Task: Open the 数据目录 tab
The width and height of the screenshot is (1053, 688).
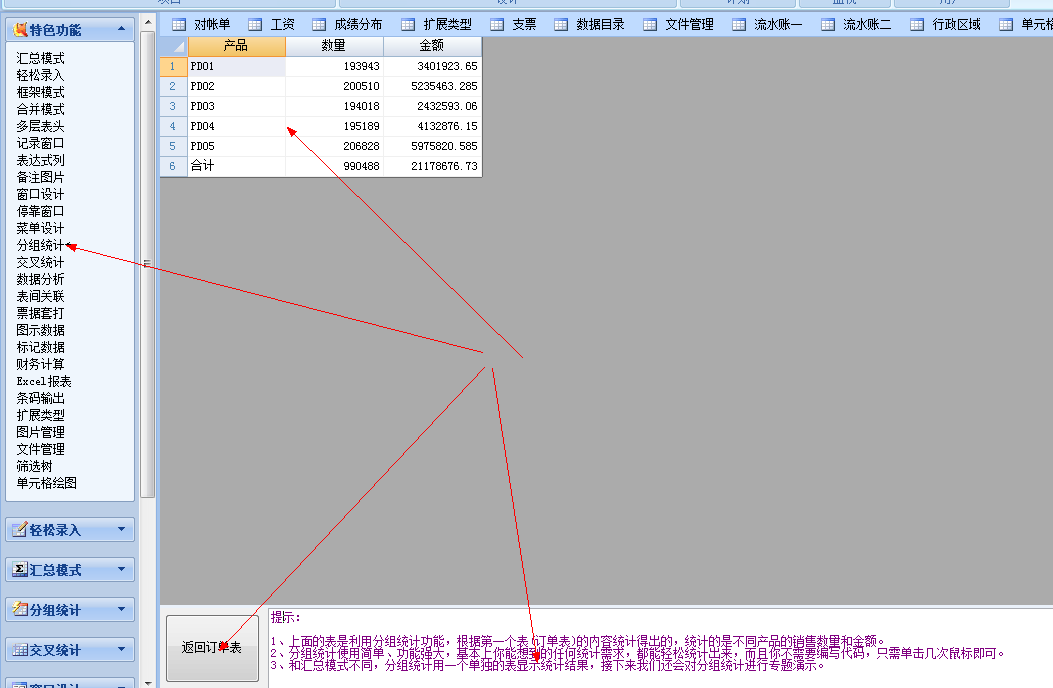Action: click(600, 25)
